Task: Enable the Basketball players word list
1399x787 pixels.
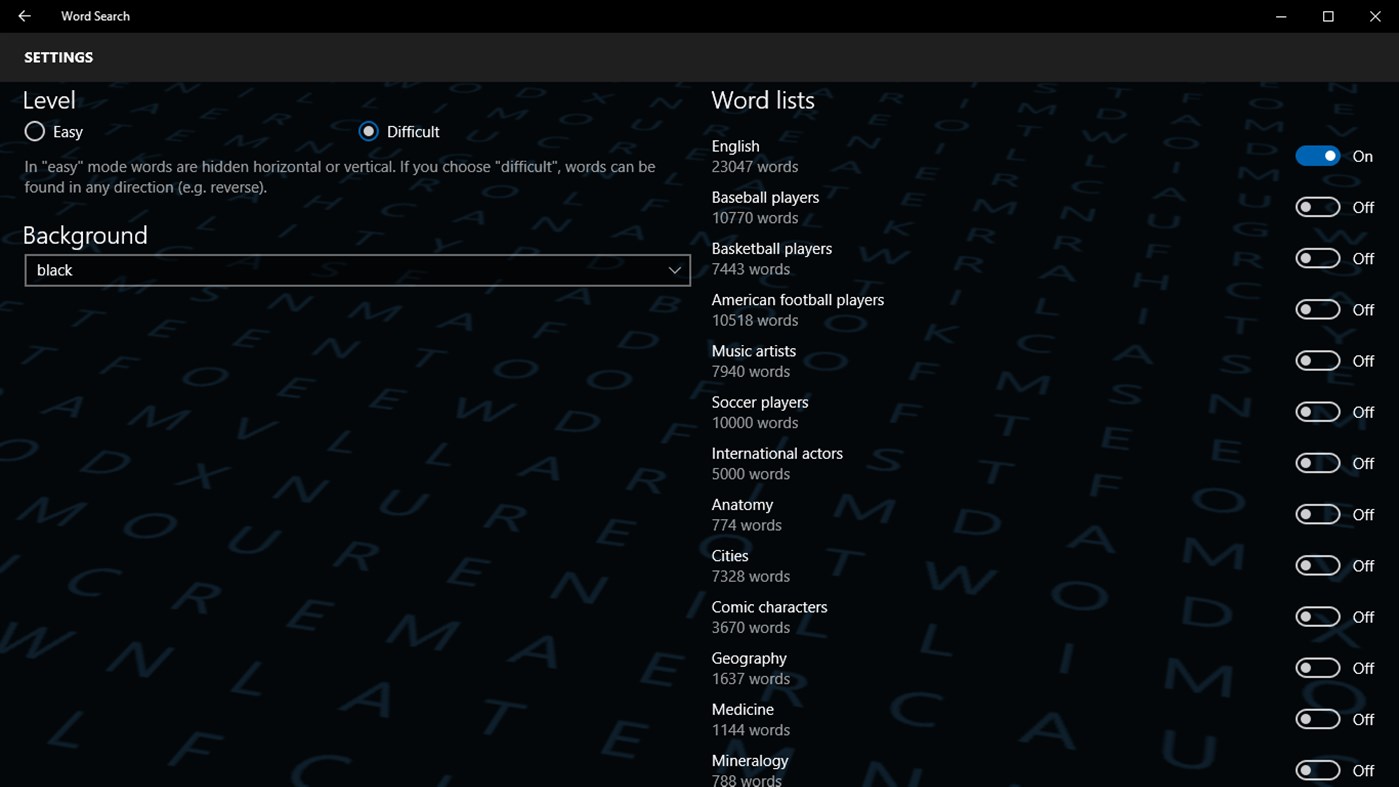Action: click(1317, 257)
